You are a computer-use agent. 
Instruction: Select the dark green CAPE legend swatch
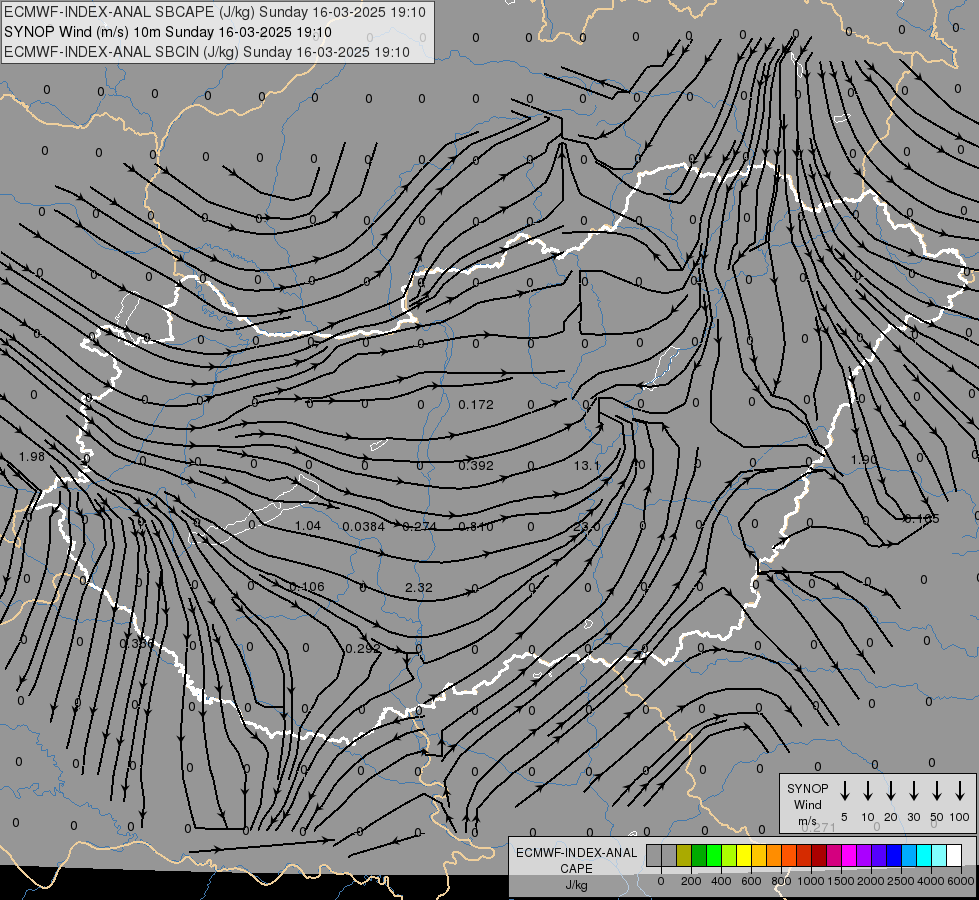point(699,855)
